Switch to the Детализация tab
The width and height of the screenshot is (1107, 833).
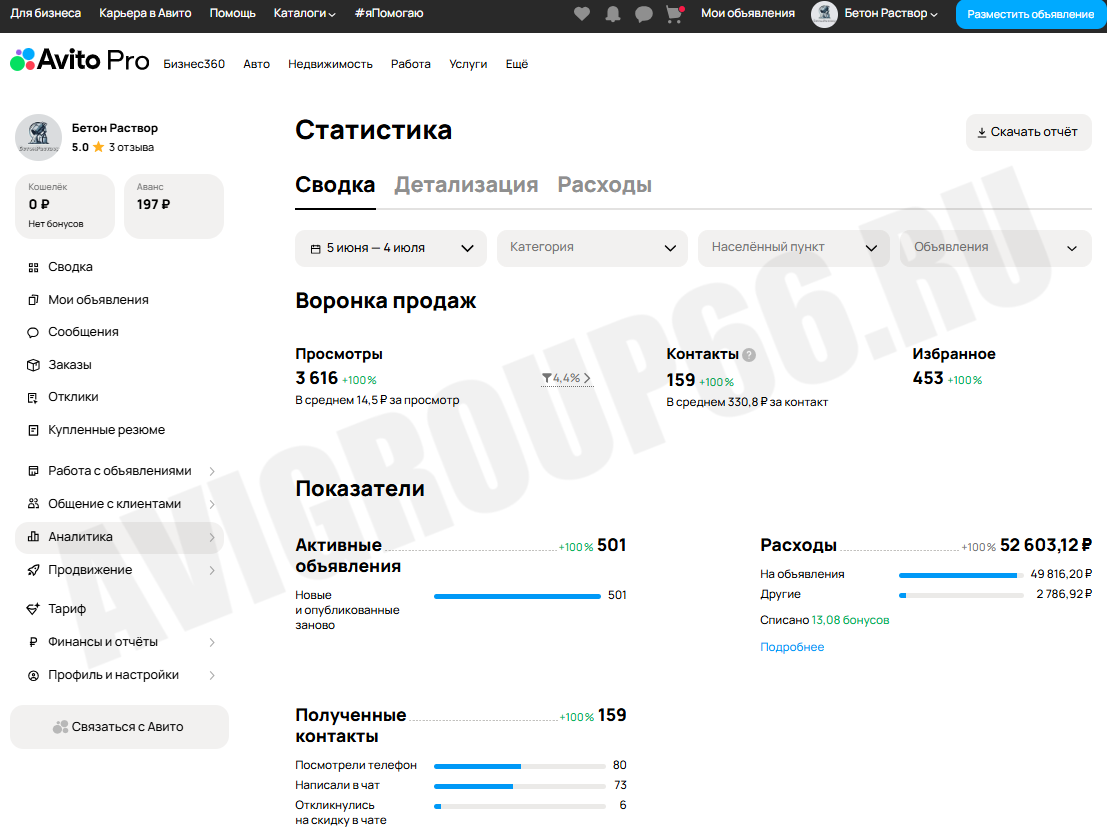pos(466,185)
